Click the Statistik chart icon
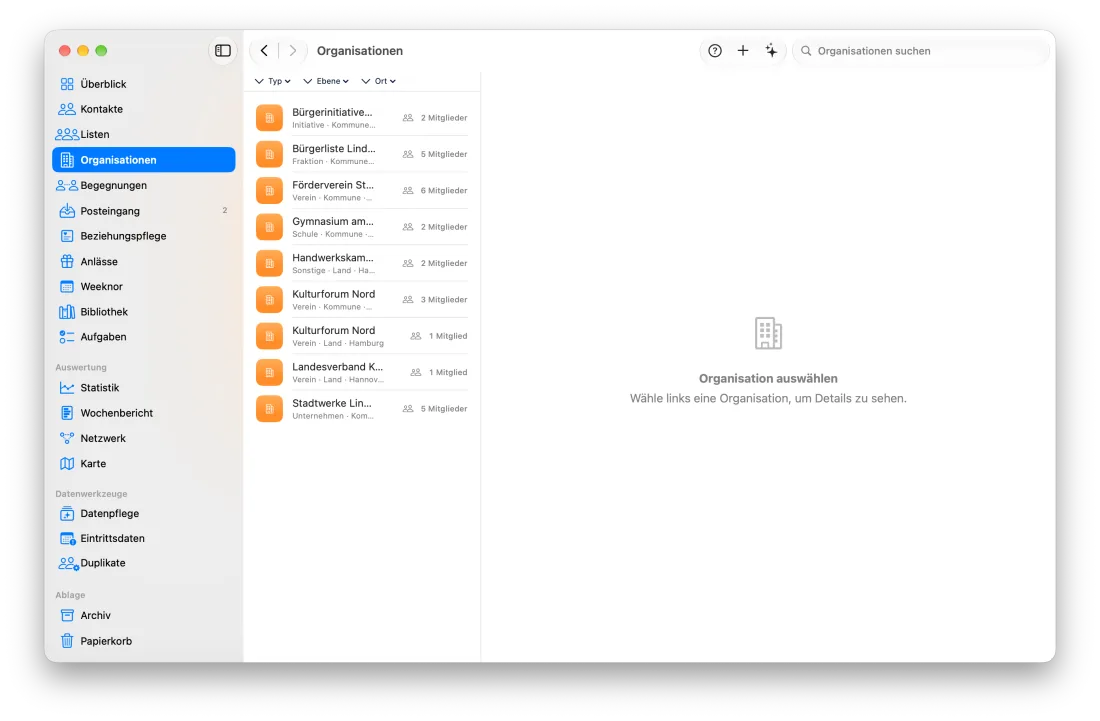 (67, 388)
